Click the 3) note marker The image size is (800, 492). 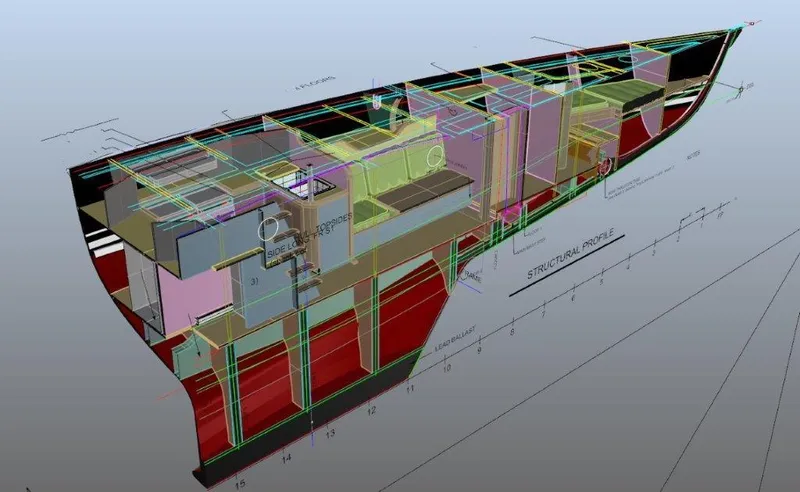tap(254, 281)
